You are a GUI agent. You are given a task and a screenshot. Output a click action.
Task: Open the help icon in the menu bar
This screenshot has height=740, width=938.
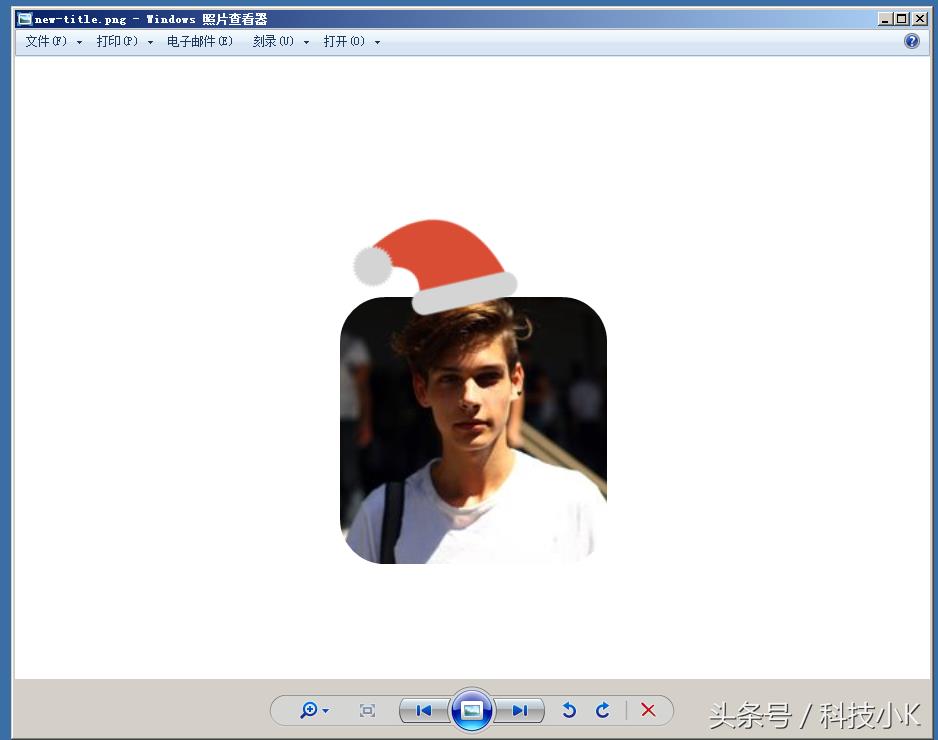point(911,41)
